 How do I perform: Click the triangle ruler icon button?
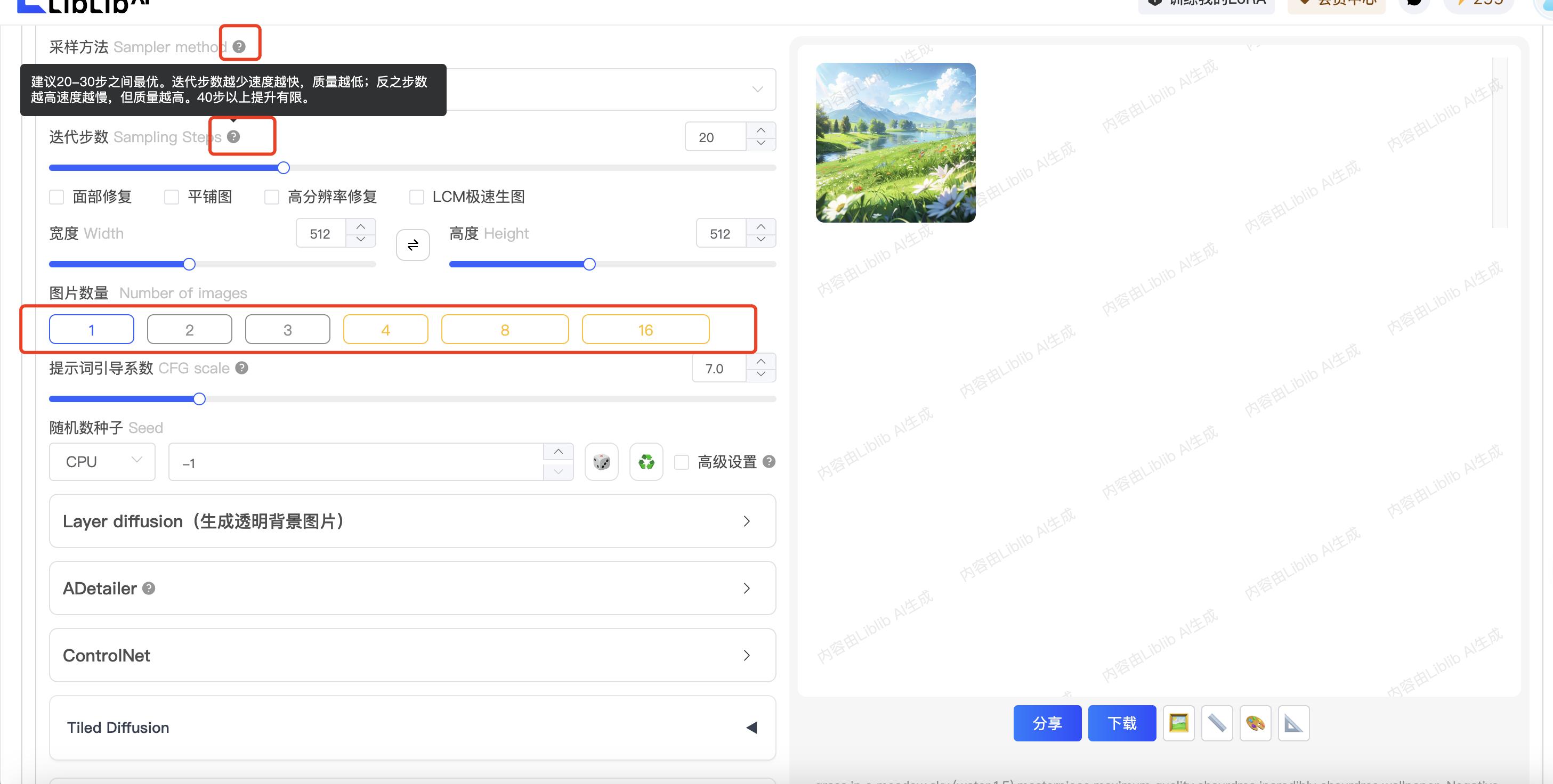(1293, 723)
